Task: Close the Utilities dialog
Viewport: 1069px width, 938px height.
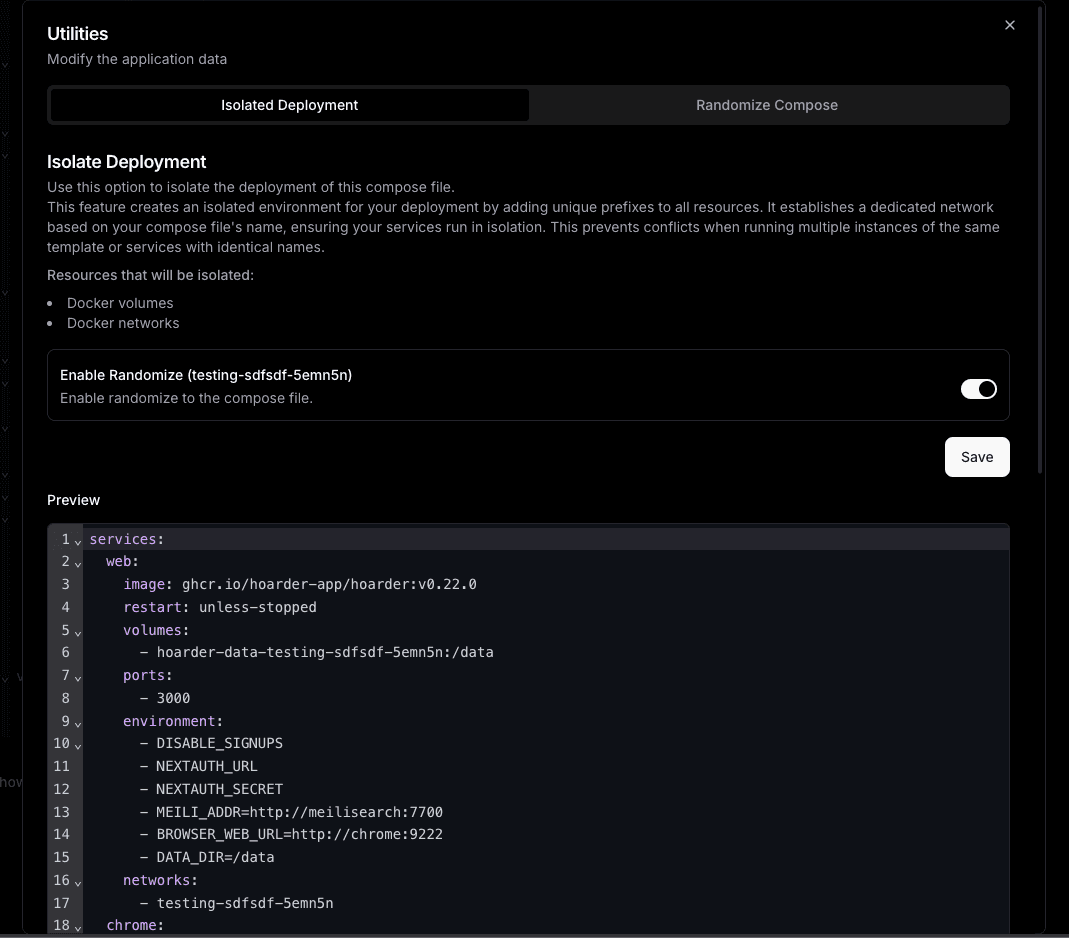Action: click(1009, 25)
